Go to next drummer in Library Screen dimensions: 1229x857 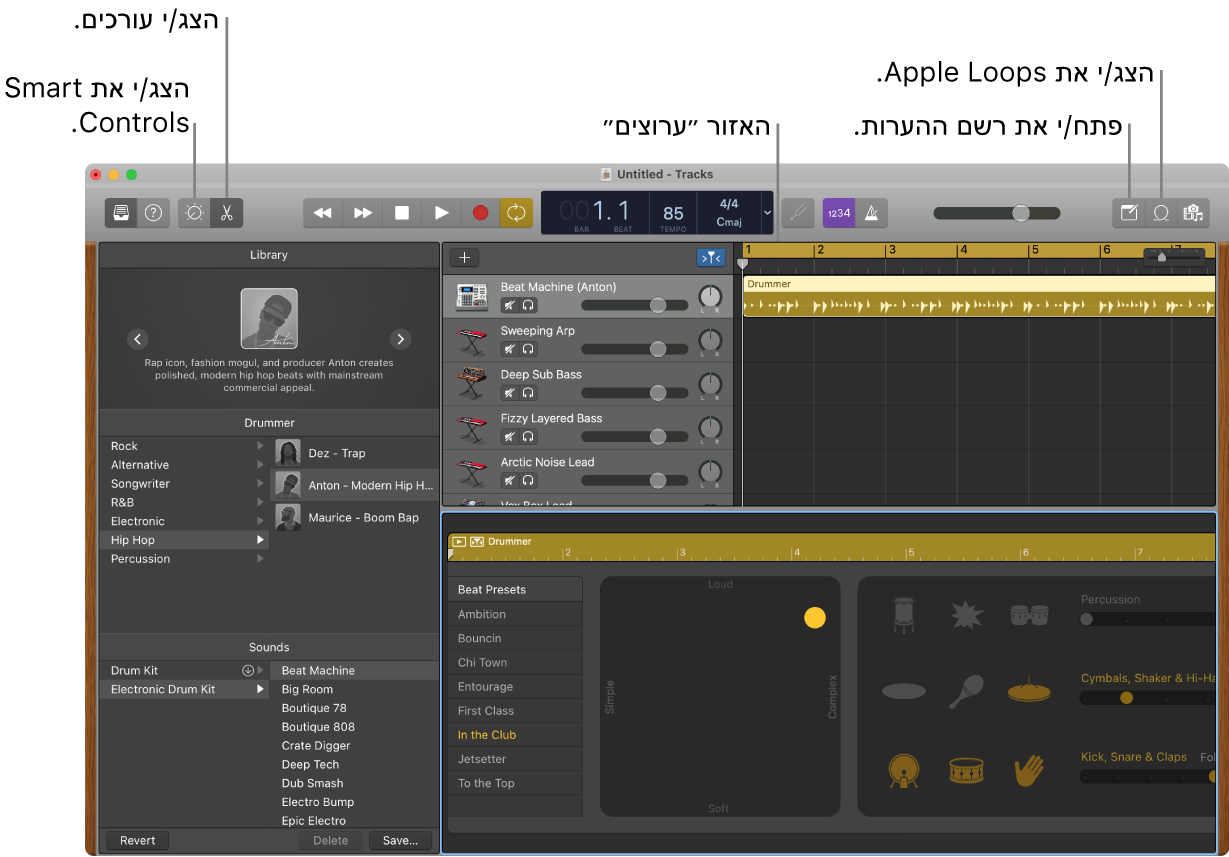[x=400, y=339]
